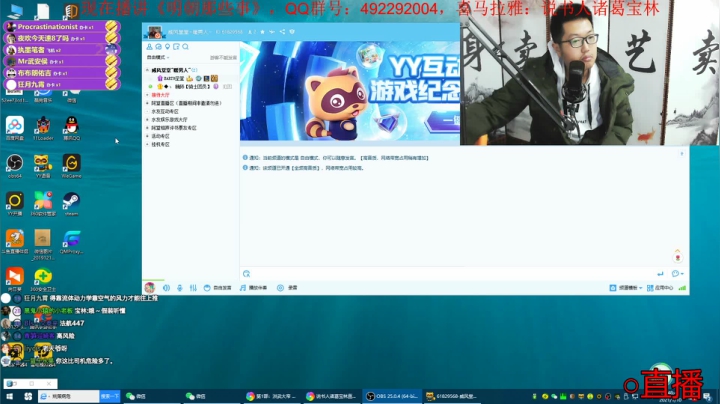Open the member count icon in YY header
Image resolution: width=720 pixels, height=404 pixels.
[x=251, y=32]
